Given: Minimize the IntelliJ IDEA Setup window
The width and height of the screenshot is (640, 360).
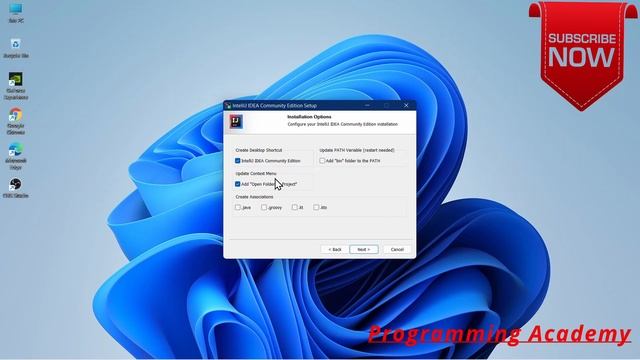Looking at the screenshot, I should coord(367,105).
